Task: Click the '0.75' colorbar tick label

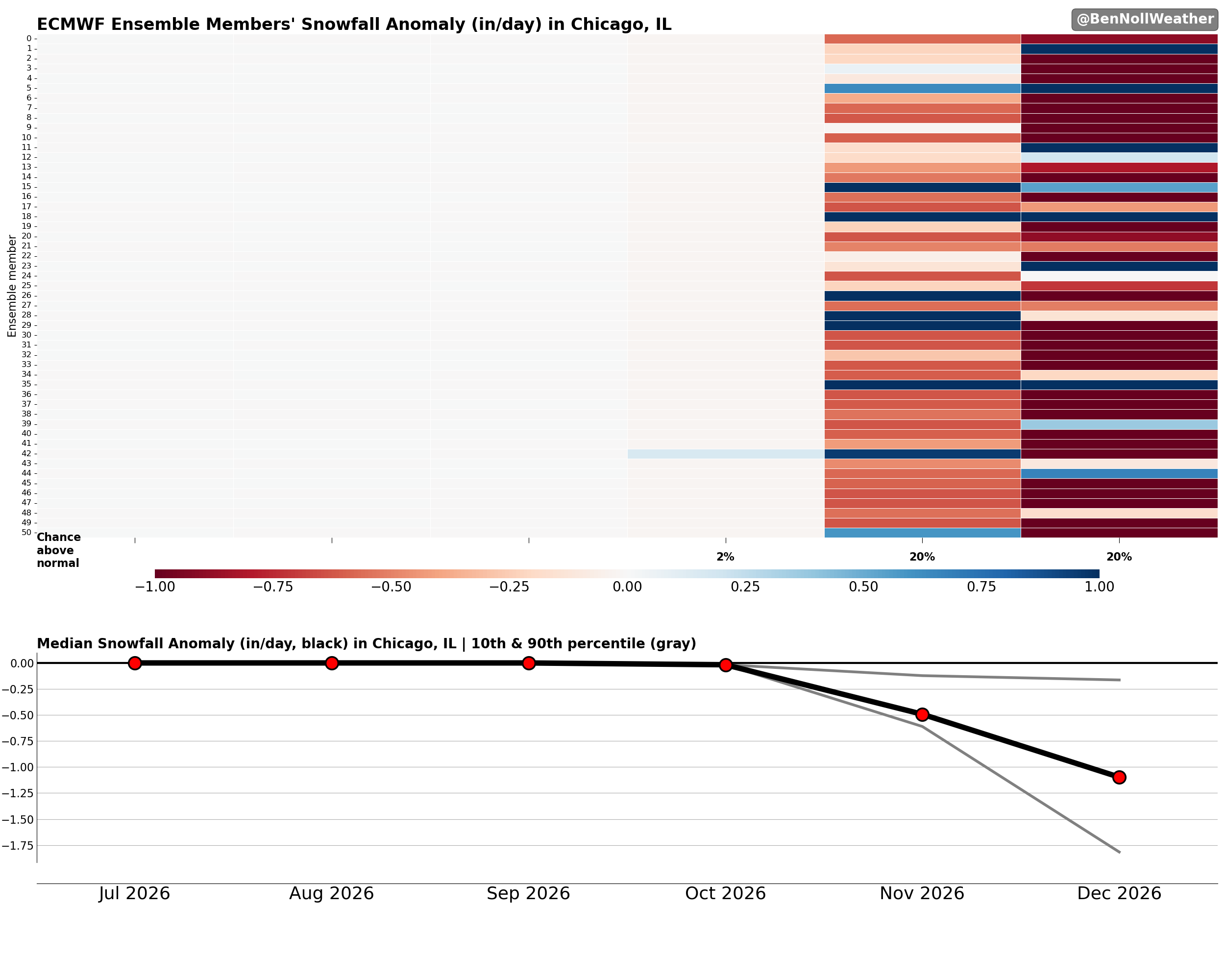Action: pos(982,587)
